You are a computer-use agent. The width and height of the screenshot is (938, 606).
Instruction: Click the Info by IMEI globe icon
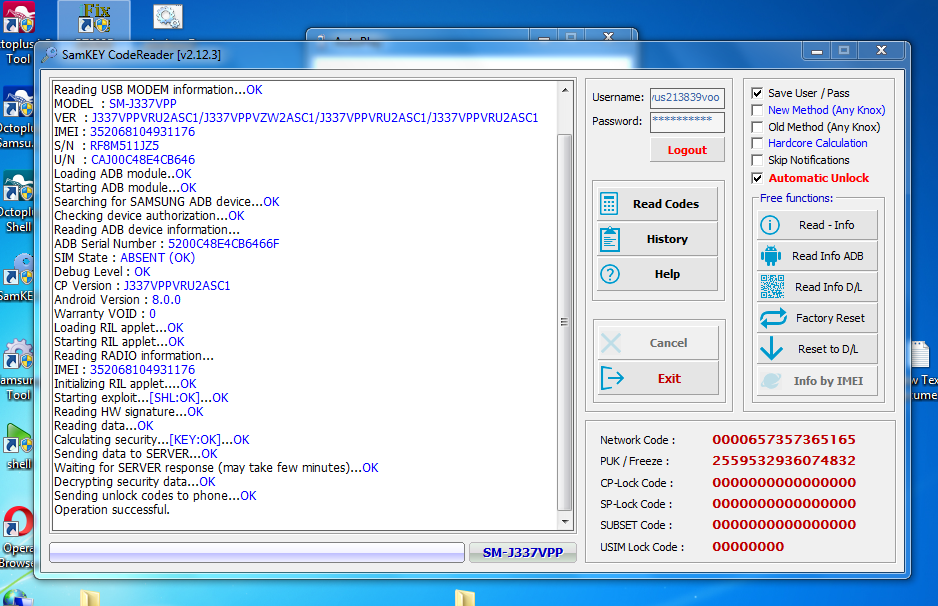771,380
